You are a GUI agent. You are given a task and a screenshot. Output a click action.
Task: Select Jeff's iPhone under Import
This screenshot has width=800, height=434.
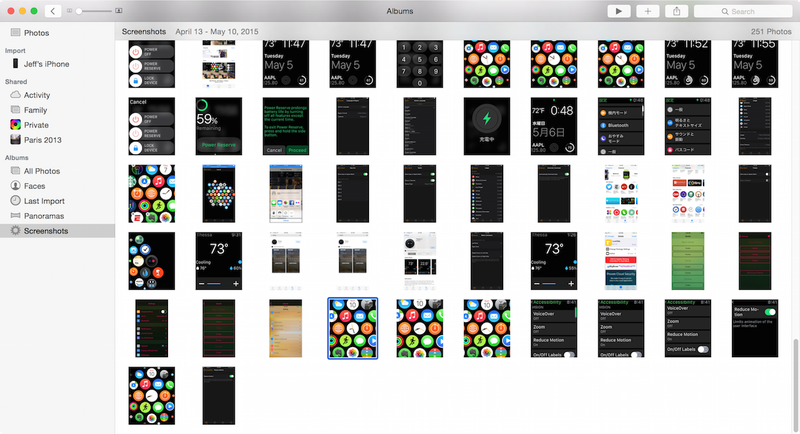[x=46, y=64]
